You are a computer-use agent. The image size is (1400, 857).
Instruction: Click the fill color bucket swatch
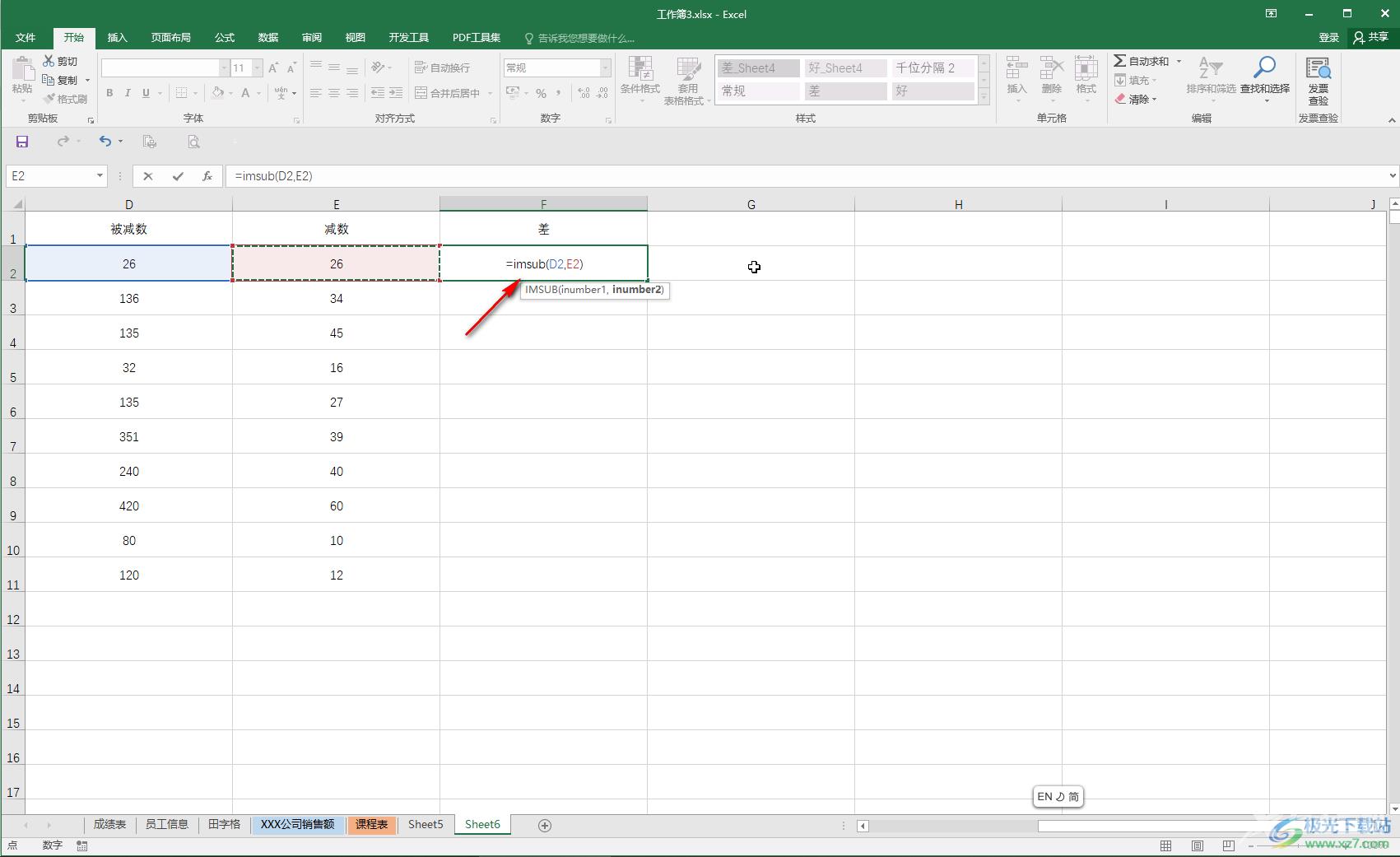click(x=217, y=93)
